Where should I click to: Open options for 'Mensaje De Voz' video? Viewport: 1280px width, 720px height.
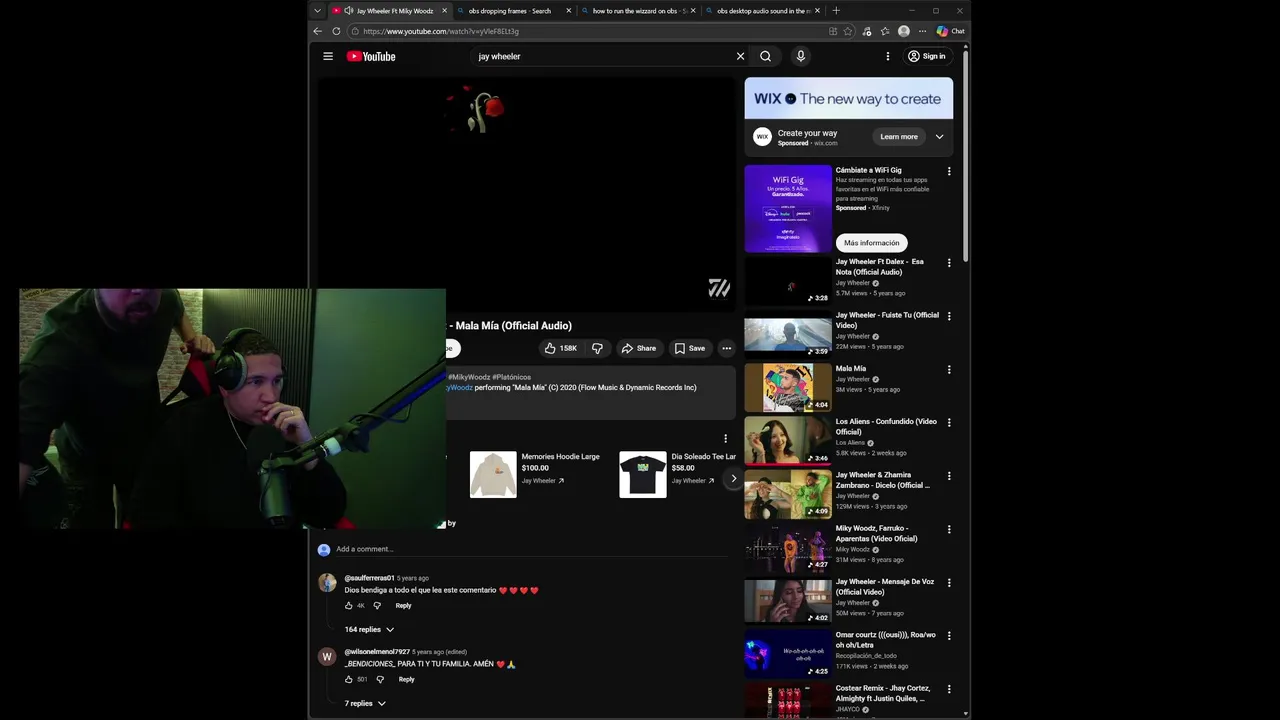[x=949, y=583]
